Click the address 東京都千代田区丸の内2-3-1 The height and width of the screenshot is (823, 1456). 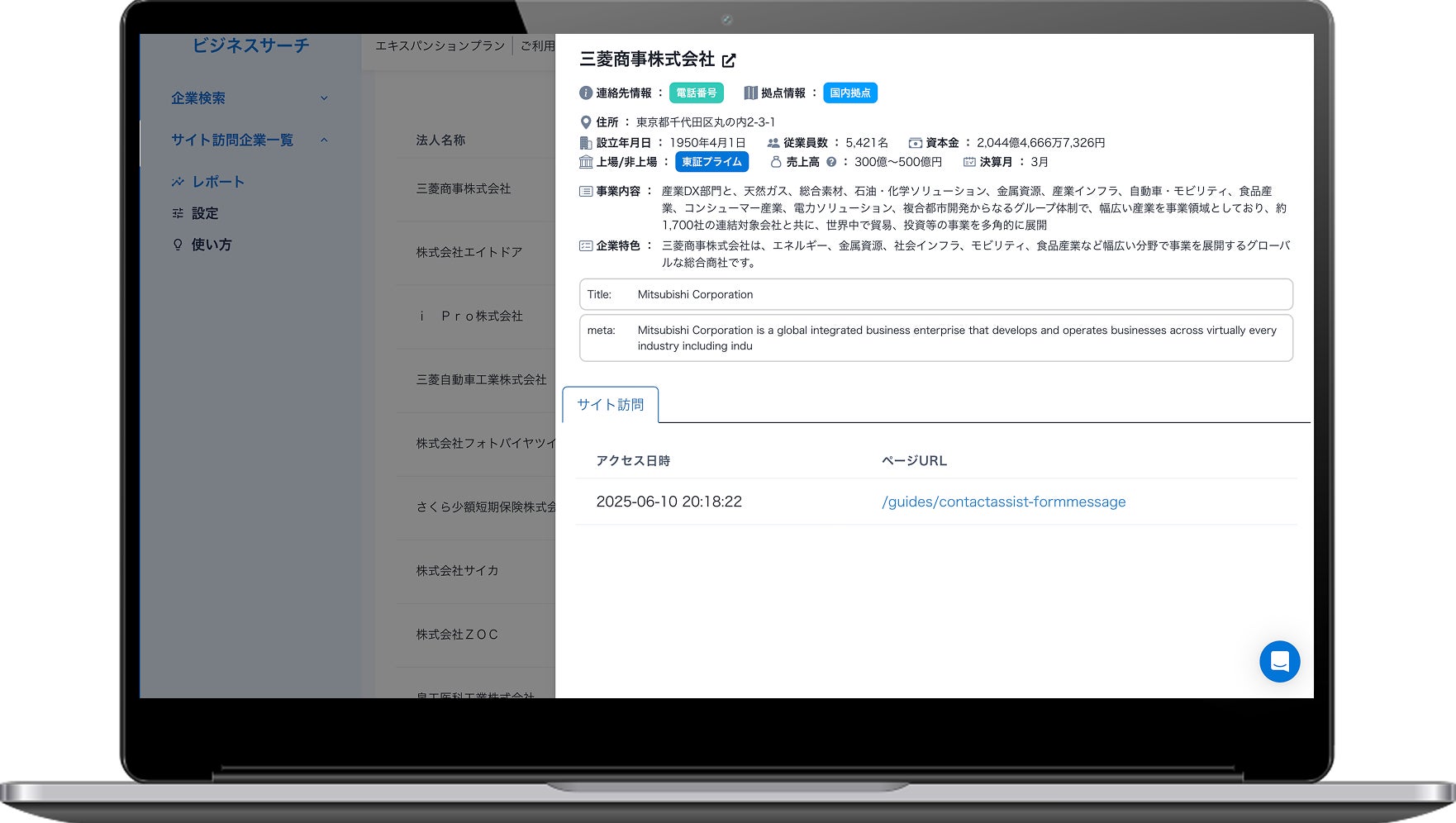[x=706, y=122]
